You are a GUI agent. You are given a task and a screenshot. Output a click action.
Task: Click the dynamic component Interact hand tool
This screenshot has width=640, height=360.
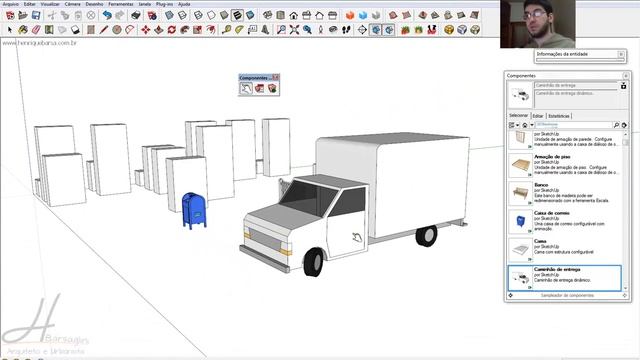[246, 88]
